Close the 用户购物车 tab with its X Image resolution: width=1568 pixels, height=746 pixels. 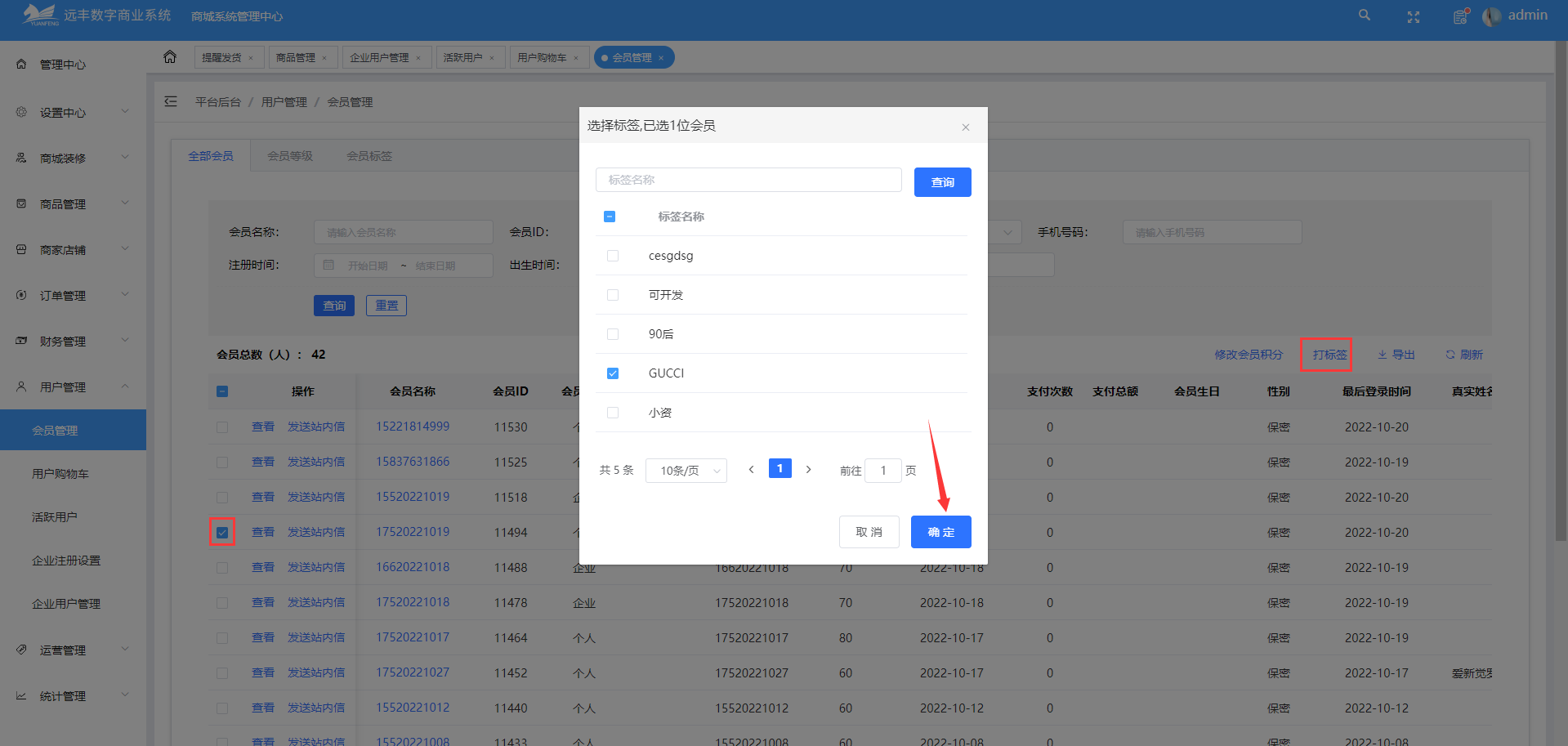576,58
